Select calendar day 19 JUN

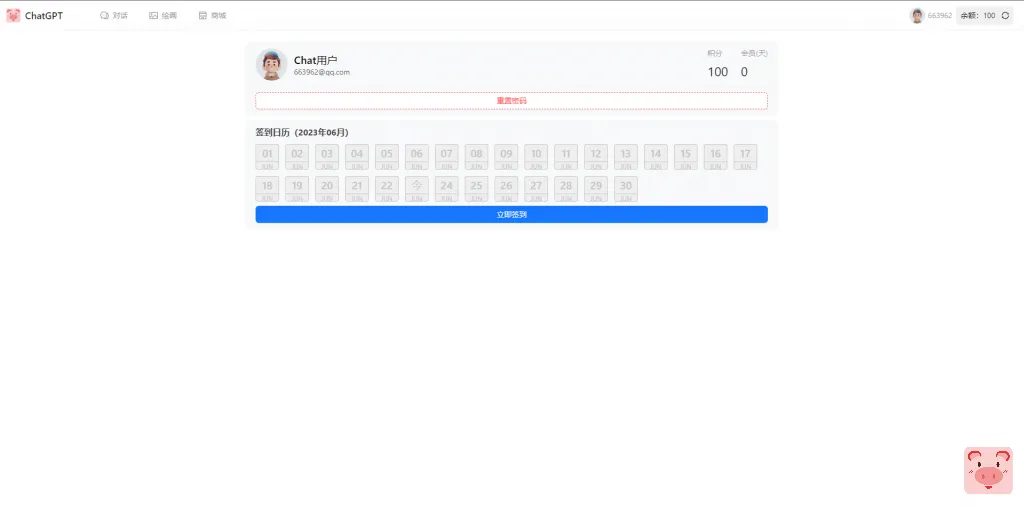(297, 189)
